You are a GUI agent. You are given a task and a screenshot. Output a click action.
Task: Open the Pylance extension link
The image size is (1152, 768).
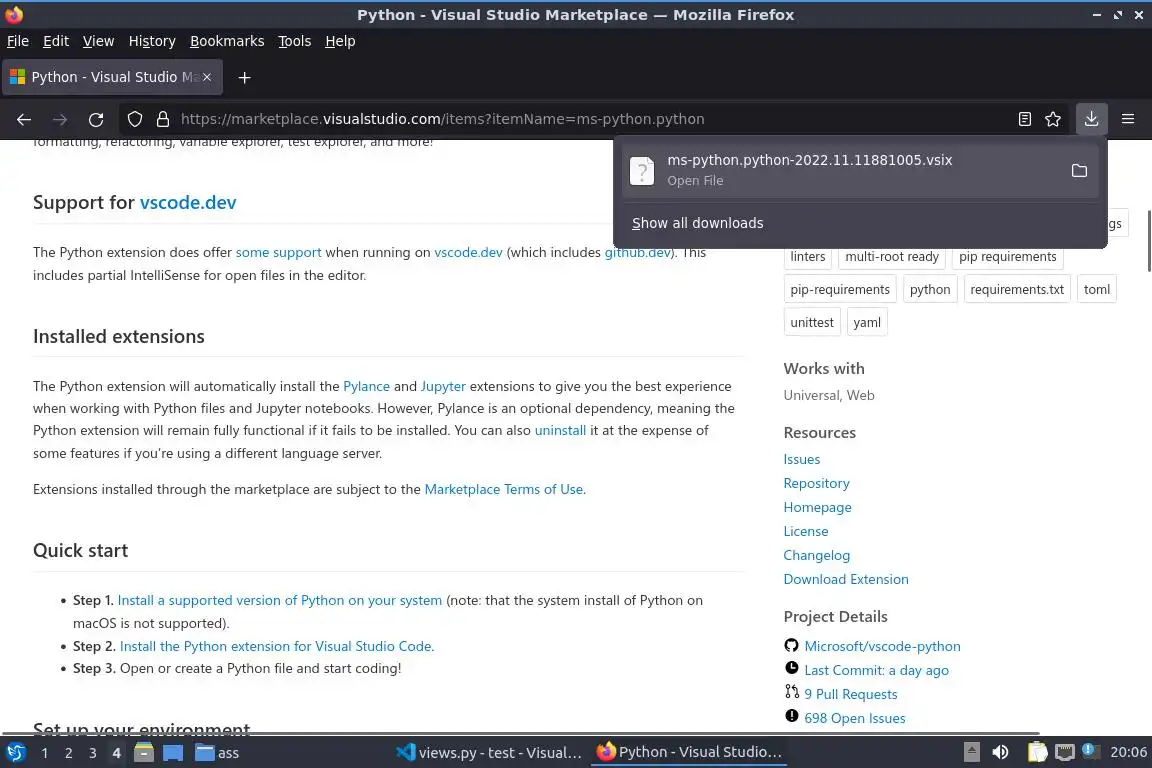click(x=367, y=387)
